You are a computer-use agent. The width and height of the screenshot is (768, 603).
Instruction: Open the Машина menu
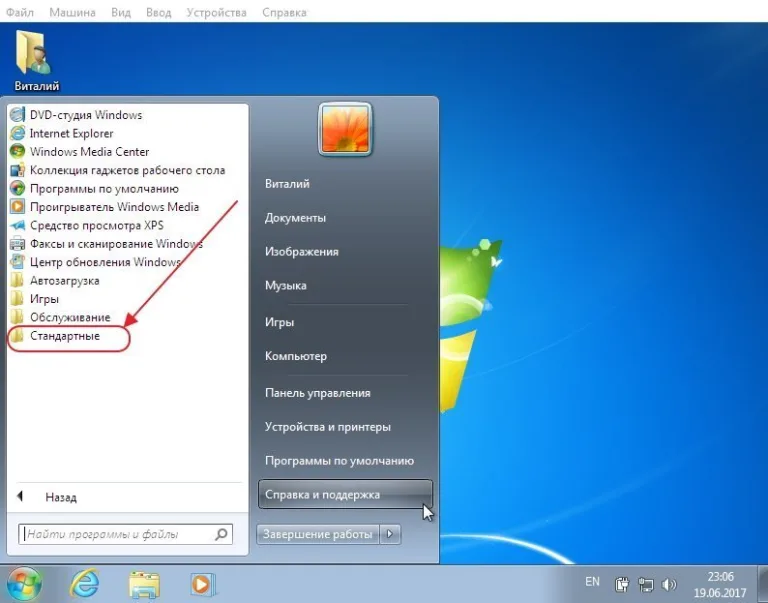click(x=72, y=12)
